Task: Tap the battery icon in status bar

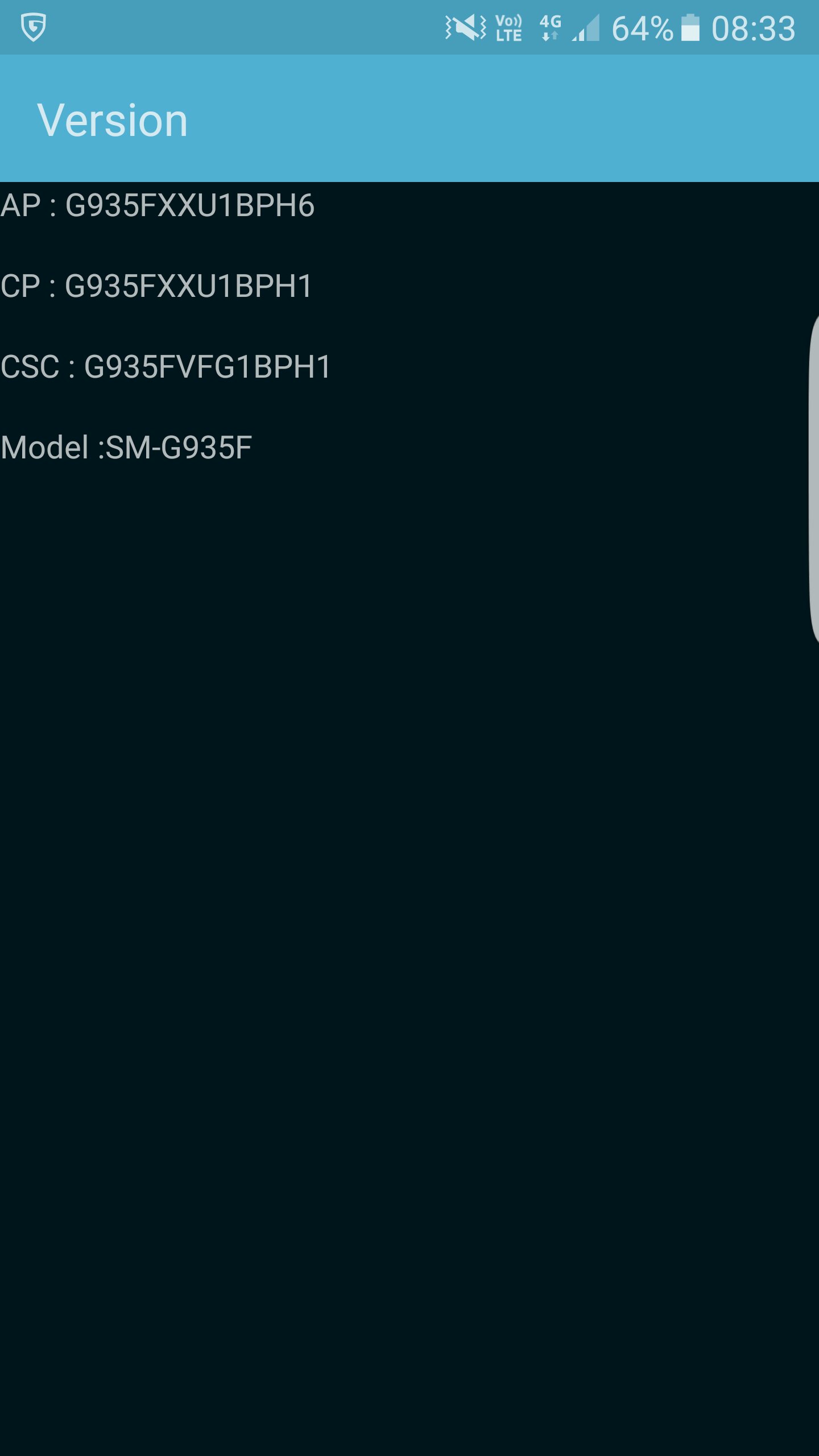Action: click(x=690, y=28)
